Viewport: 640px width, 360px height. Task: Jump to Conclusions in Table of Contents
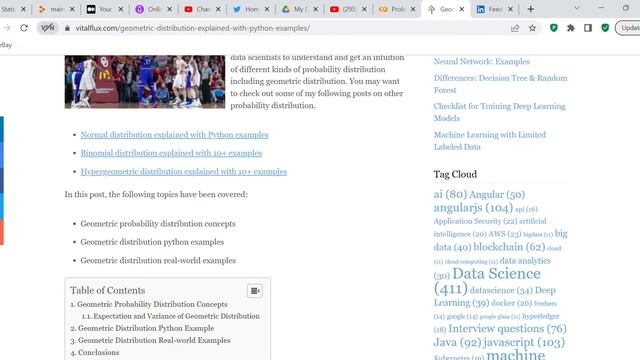[x=98, y=352]
